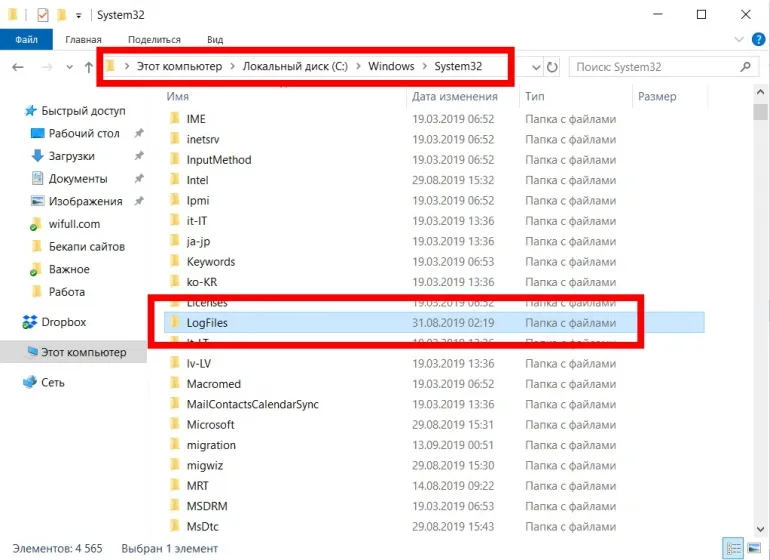Click Properties icon in title bar

pos(42,15)
